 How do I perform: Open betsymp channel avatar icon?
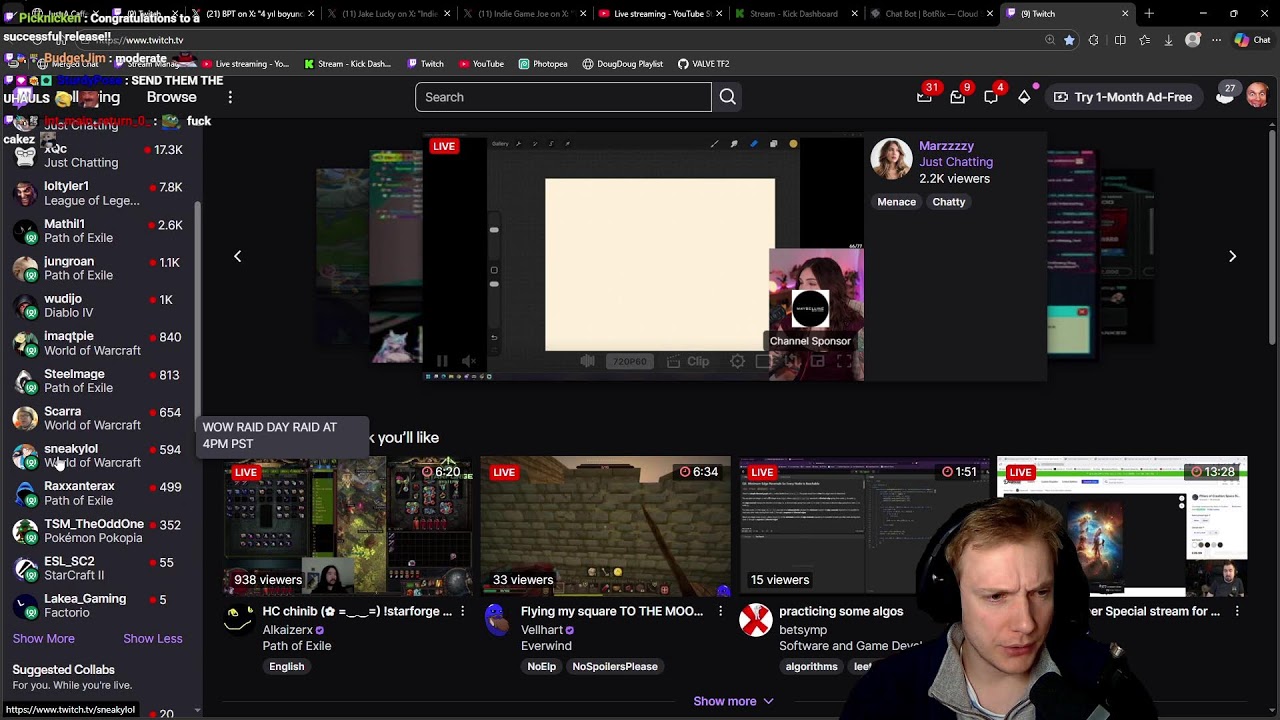coord(755,620)
